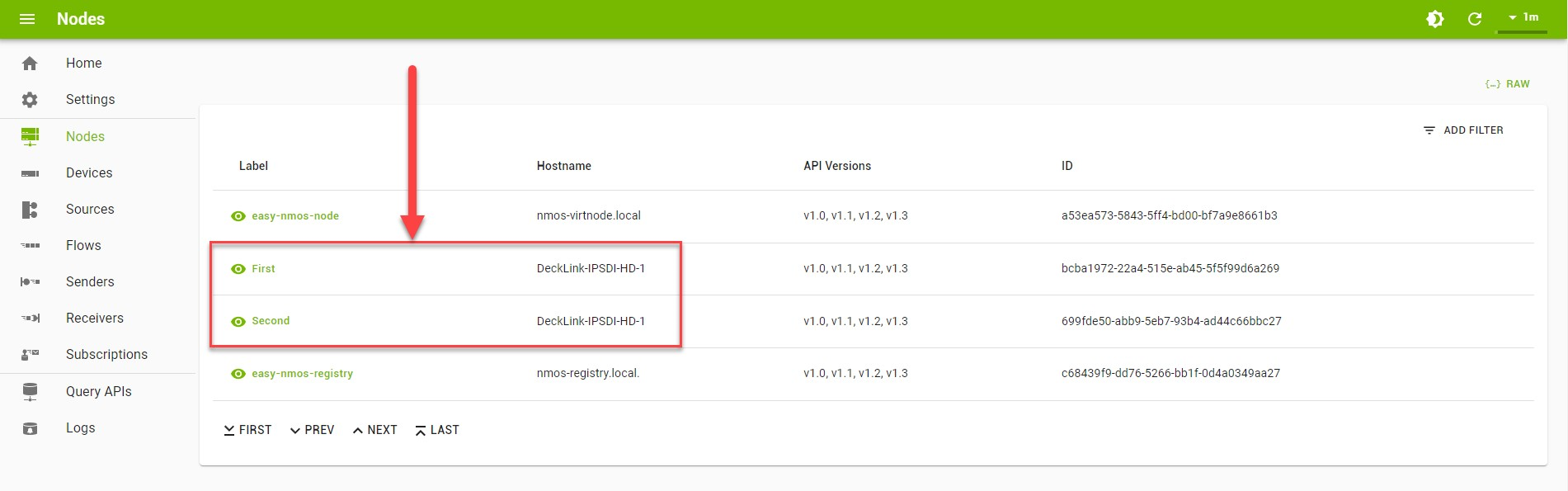Viewport: 1568px width, 491px height.
Task: Click the RAW view button
Action: [1507, 84]
